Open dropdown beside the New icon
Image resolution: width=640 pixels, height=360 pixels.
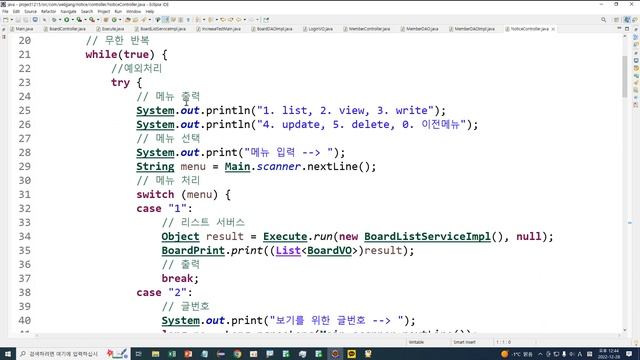[x=12, y=20]
